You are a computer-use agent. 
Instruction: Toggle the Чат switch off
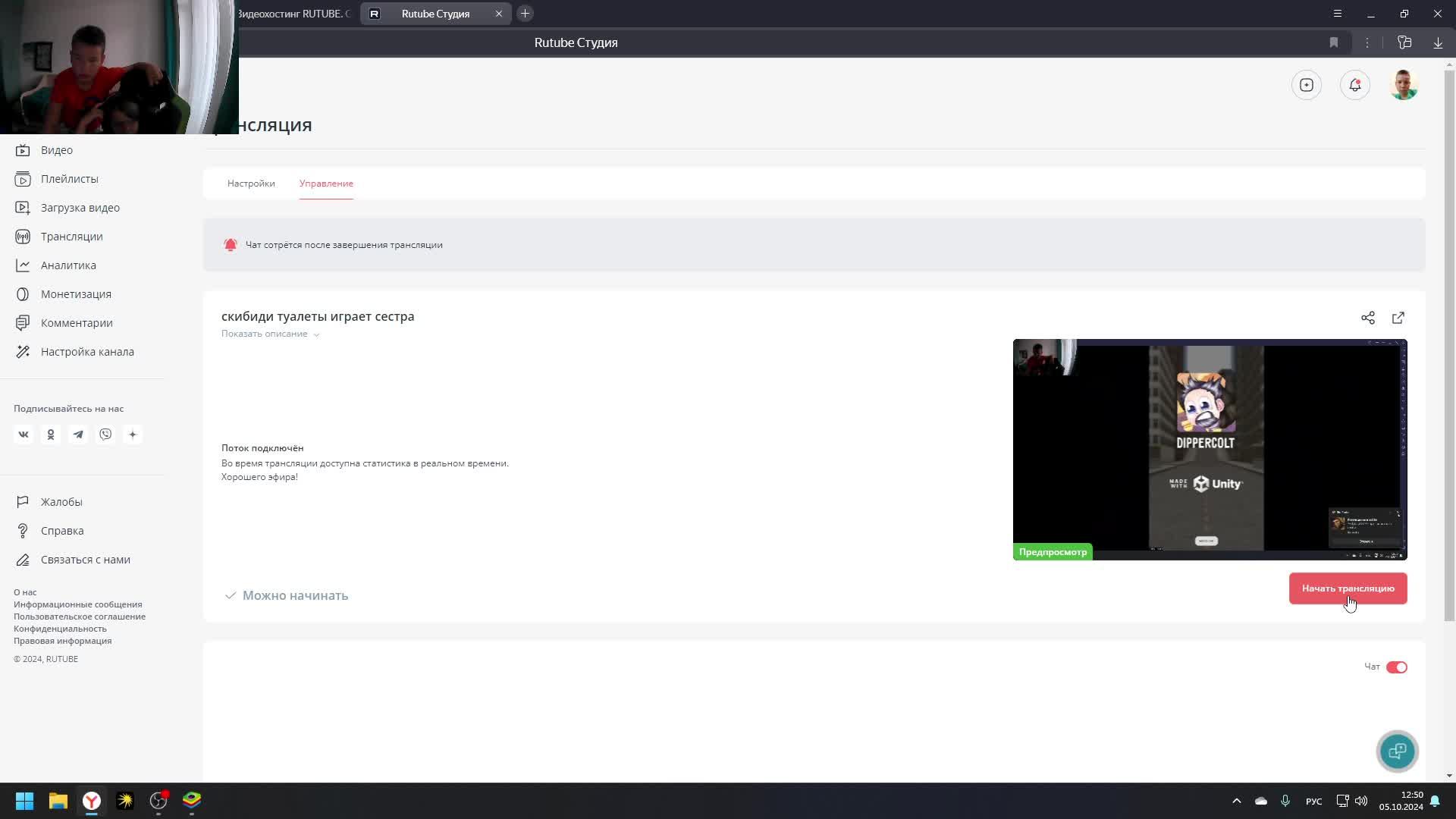click(1396, 667)
